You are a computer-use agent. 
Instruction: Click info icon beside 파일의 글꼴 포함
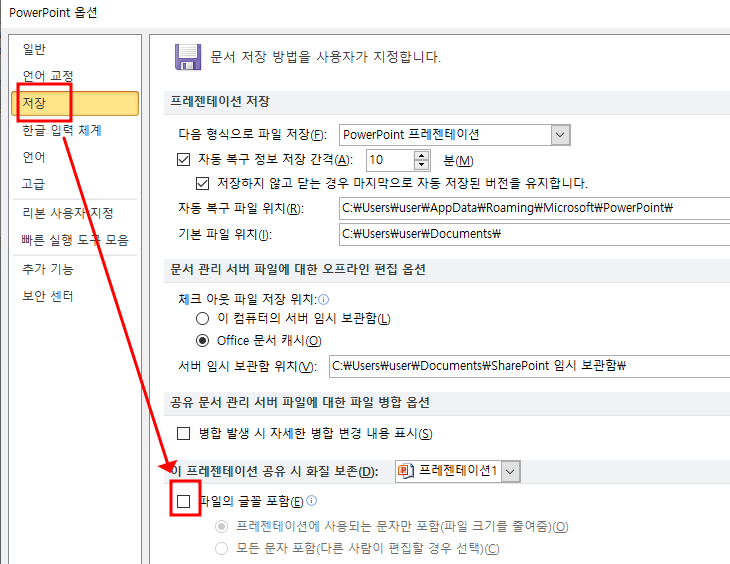pyautogui.click(x=312, y=500)
